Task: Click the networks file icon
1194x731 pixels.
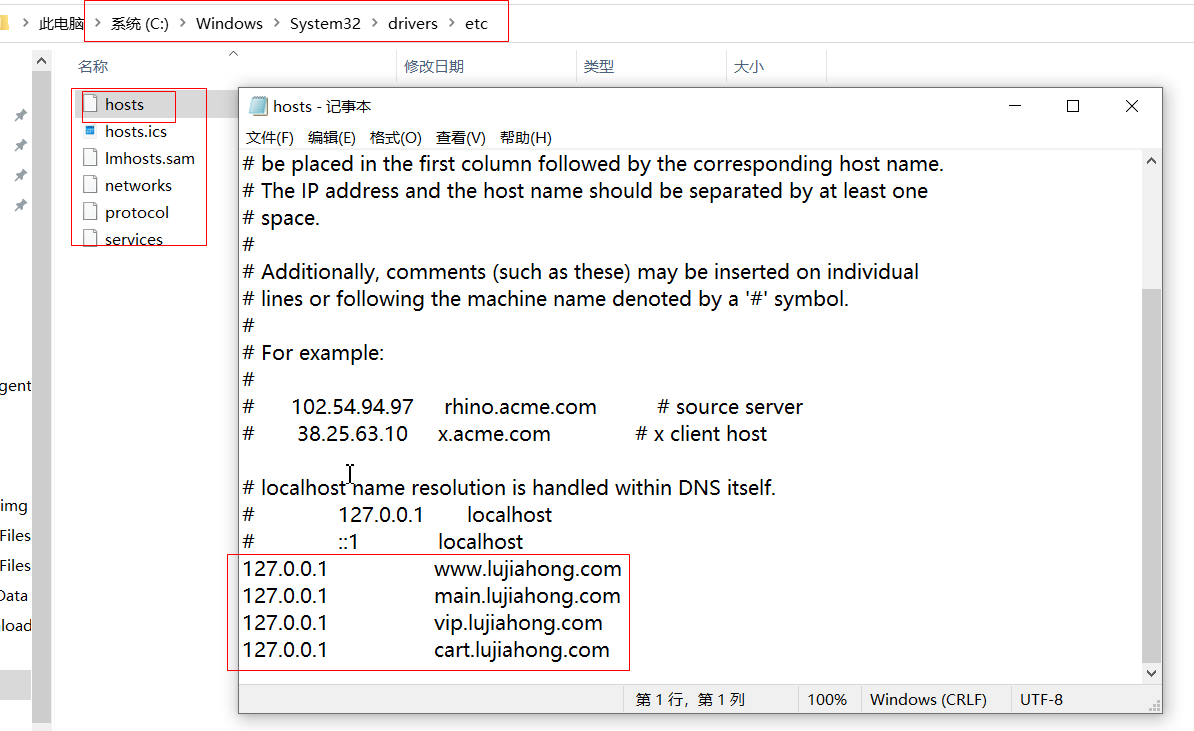Action: (x=91, y=185)
